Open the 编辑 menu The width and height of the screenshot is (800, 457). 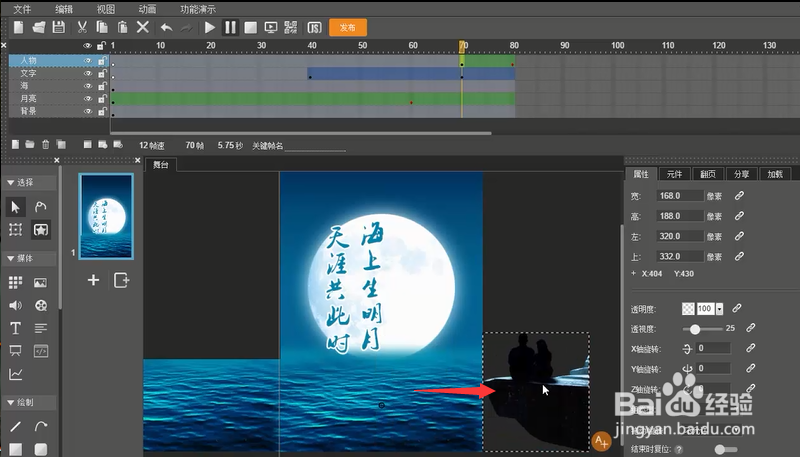[64, 9]
